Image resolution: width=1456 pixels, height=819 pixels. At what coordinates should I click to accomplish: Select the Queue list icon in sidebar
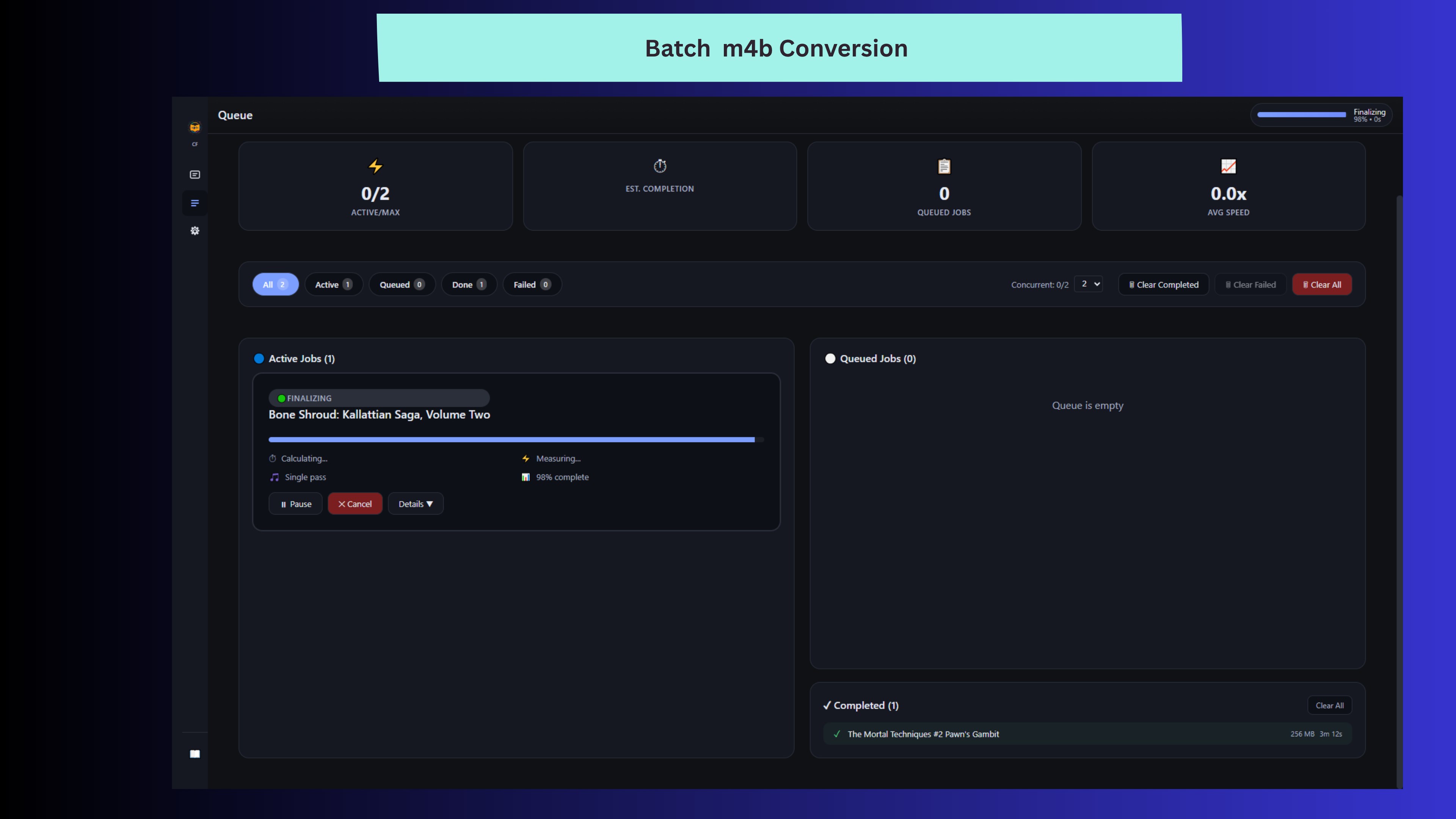[x=195, y=203]
